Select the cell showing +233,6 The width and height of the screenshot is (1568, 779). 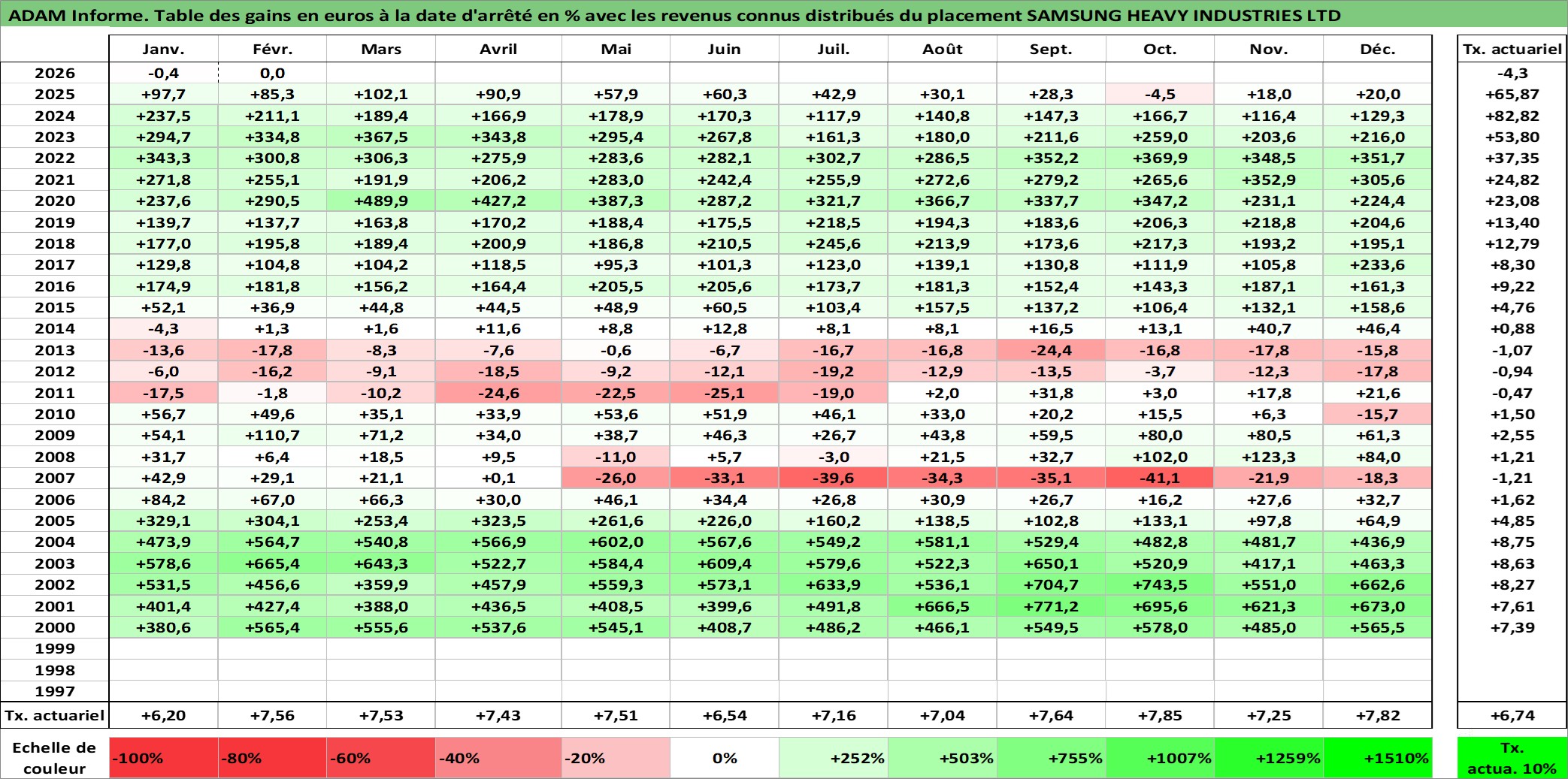coord(1378,264)
